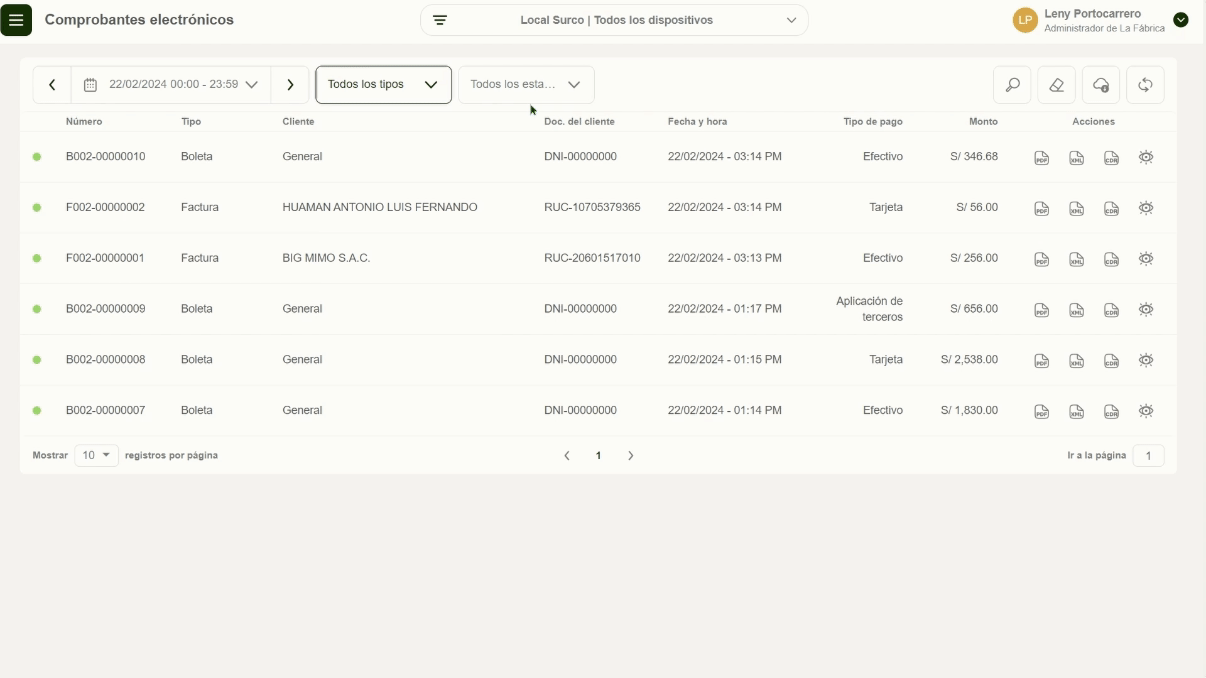Go to next results page
Viewport: 1206px width, 678px height.
pos(631,456)
